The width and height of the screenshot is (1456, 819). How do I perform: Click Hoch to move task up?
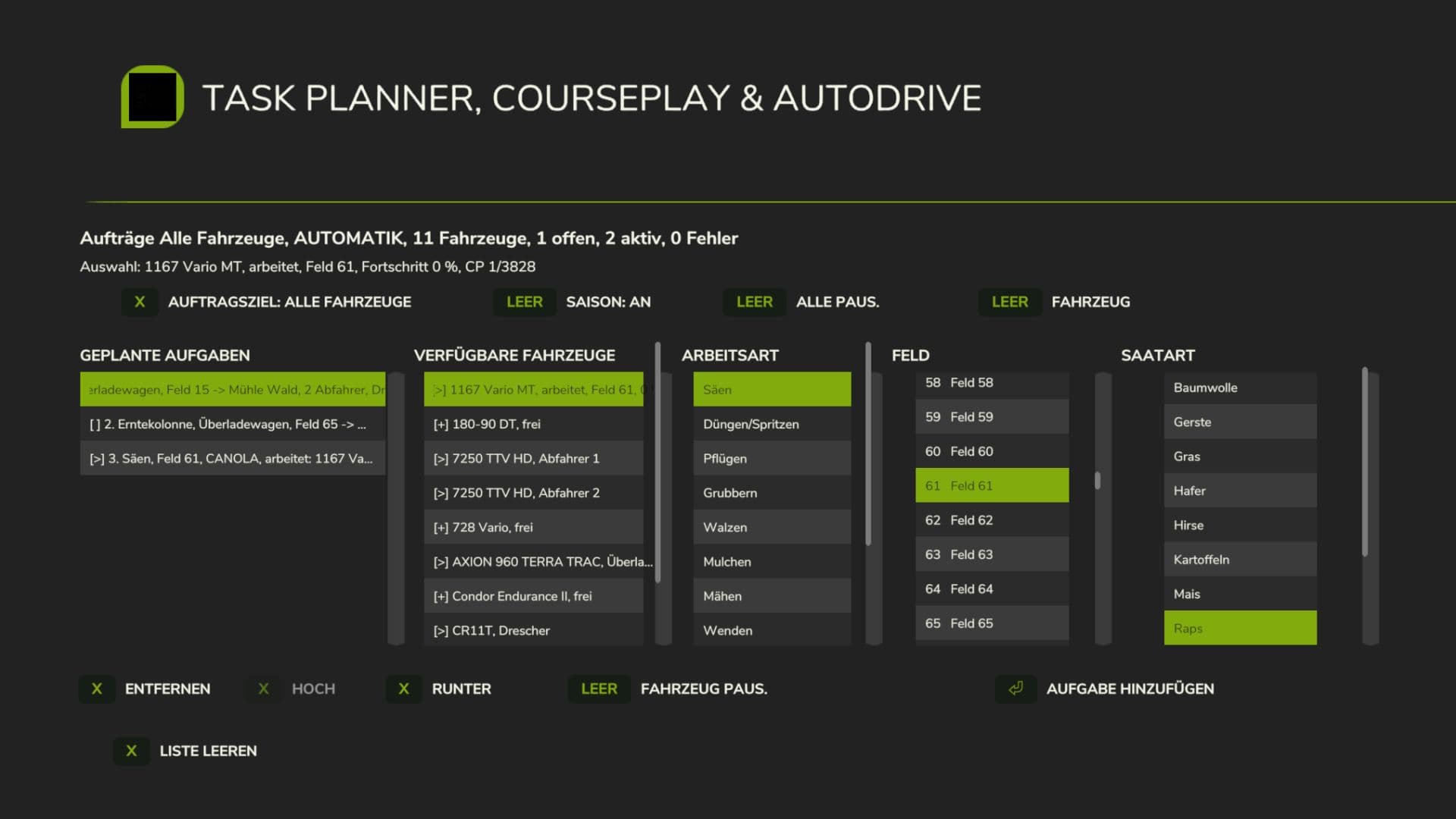pyautogui.click(x=313, y=689)
